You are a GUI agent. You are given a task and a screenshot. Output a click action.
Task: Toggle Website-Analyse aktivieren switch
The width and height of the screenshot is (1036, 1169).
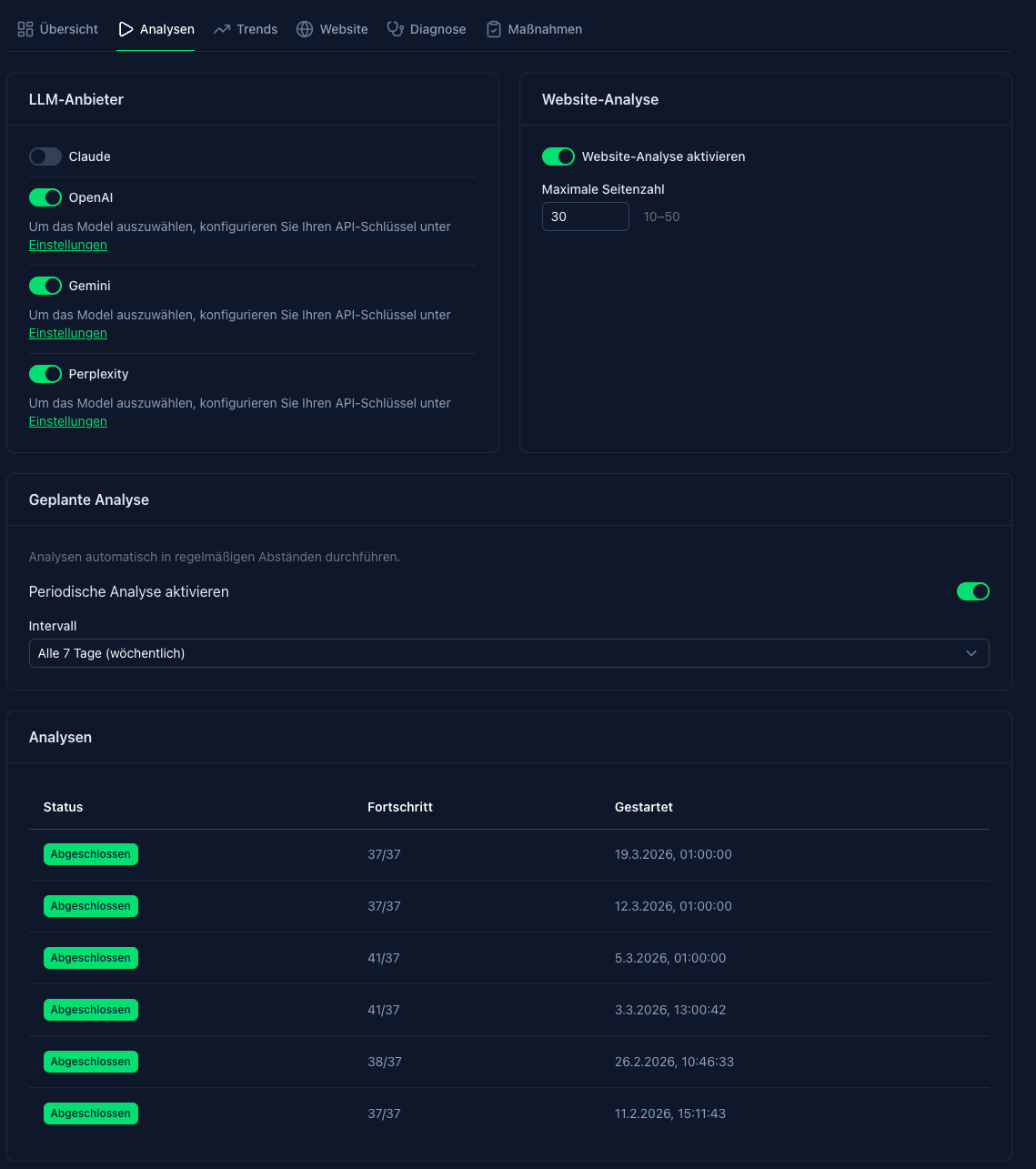tap(558, 156)
